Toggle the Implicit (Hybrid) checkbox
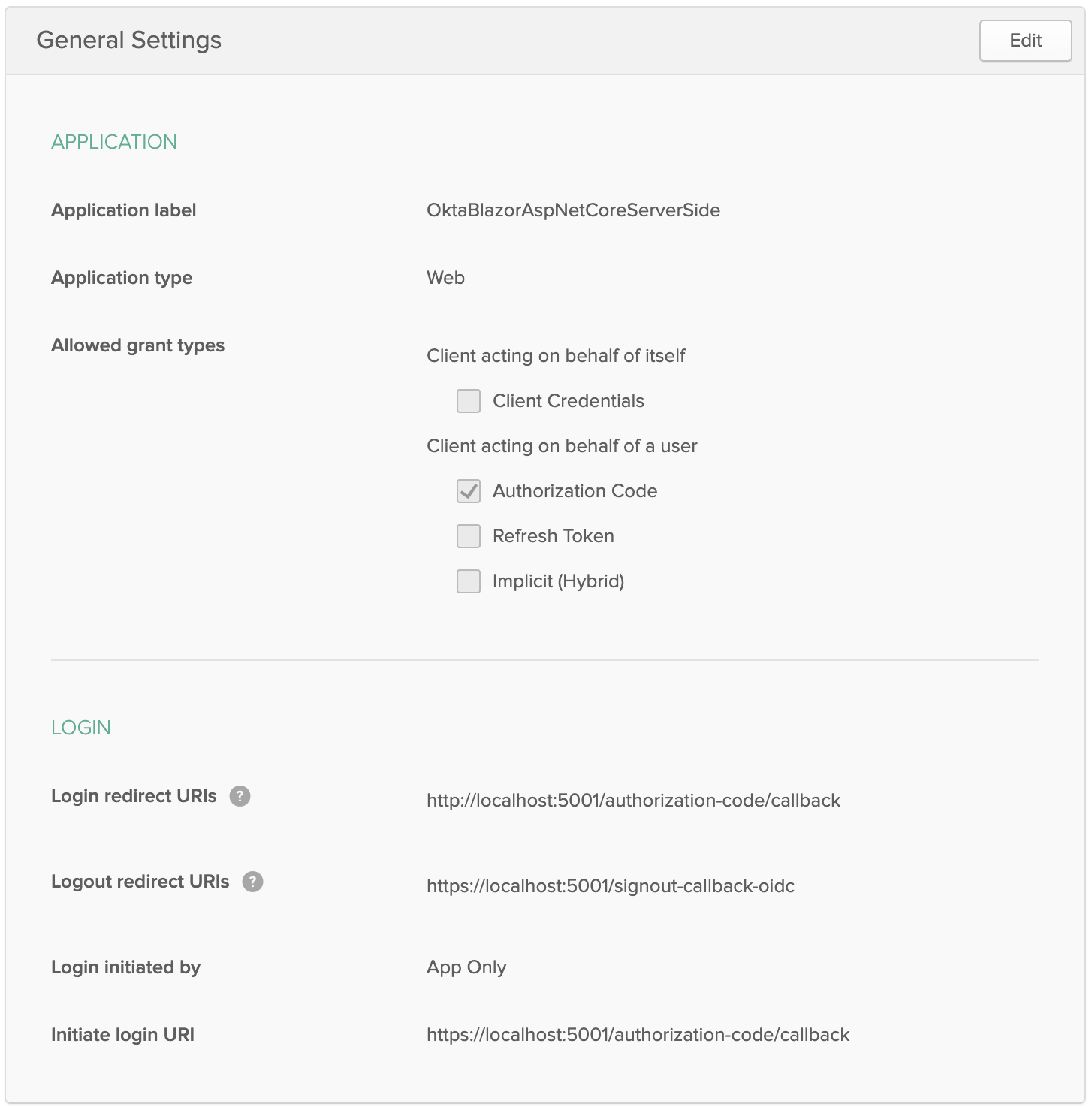 pyautogui.click(x=469, y=581)
